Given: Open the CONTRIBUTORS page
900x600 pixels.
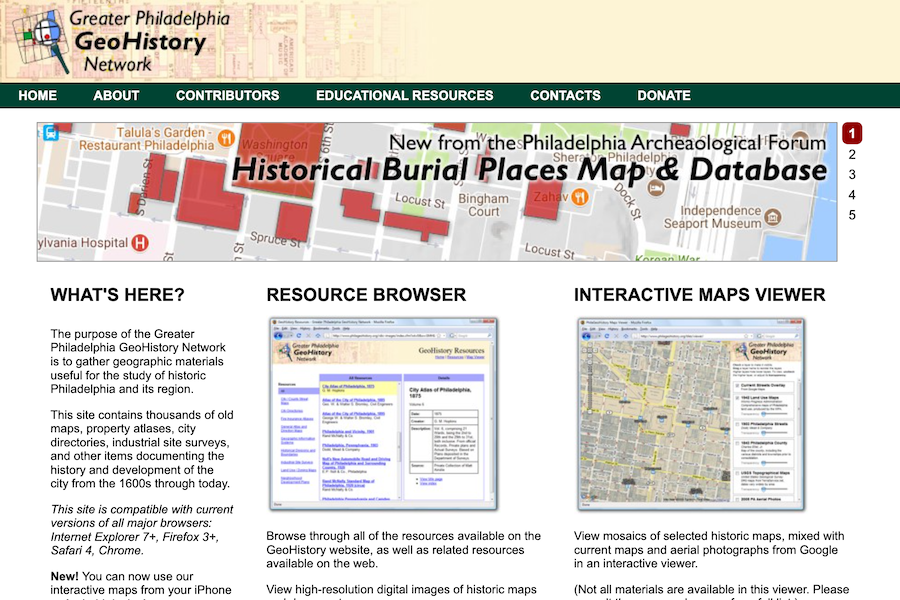Looking at the screenshot, I should (227, 96).
